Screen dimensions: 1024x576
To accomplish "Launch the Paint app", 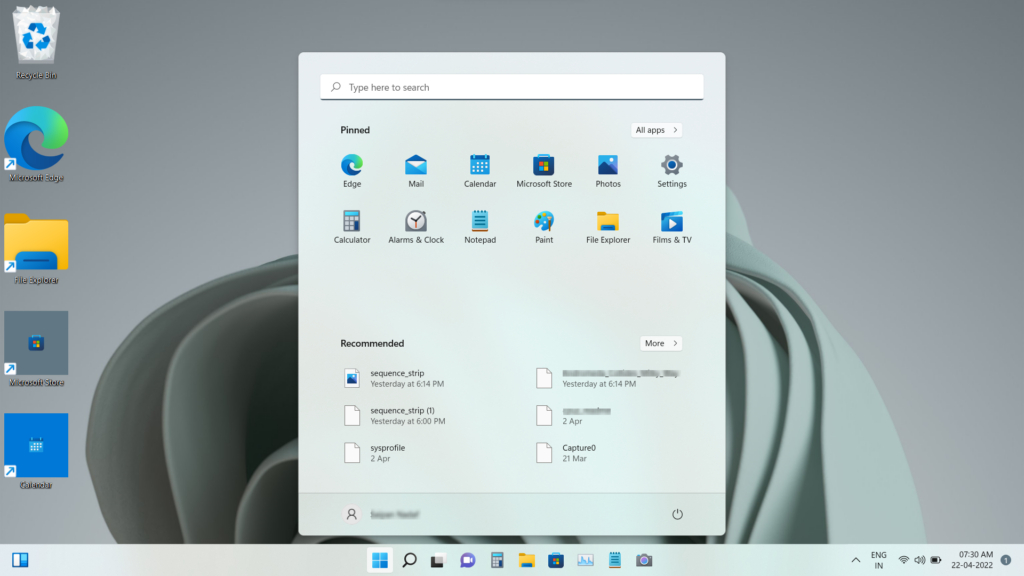I will pyautogui.click(x=544, y=225).
